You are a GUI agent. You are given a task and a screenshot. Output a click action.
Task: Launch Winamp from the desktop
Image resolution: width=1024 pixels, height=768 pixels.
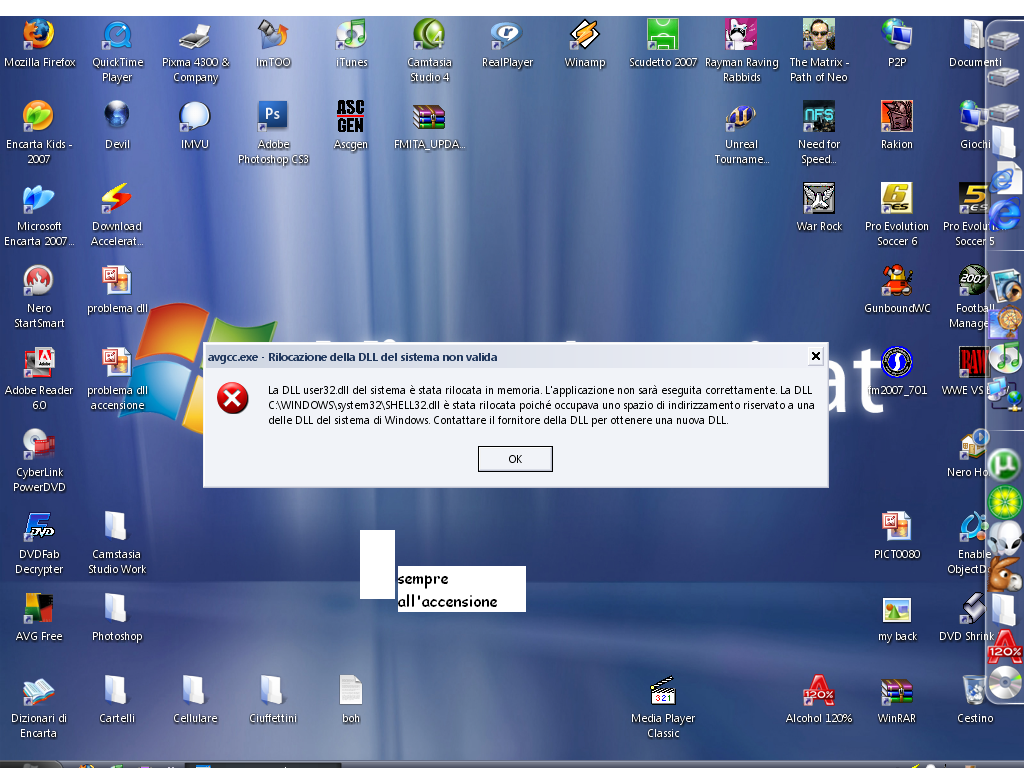click(584, 44)
